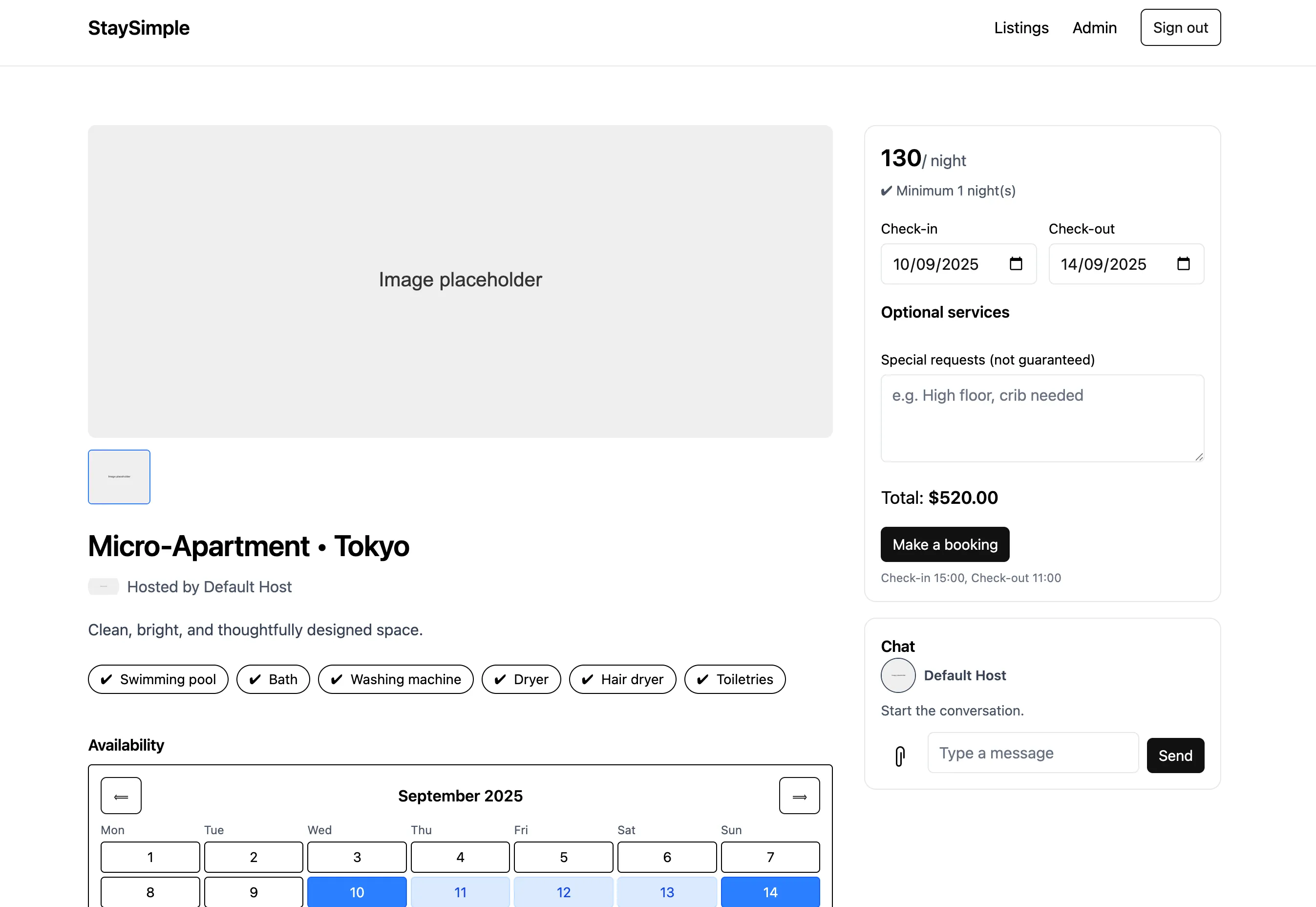This screenshot has height=907, width=1316.
Task: Click the Washing machine amenity chip
Action: (396, 679)
